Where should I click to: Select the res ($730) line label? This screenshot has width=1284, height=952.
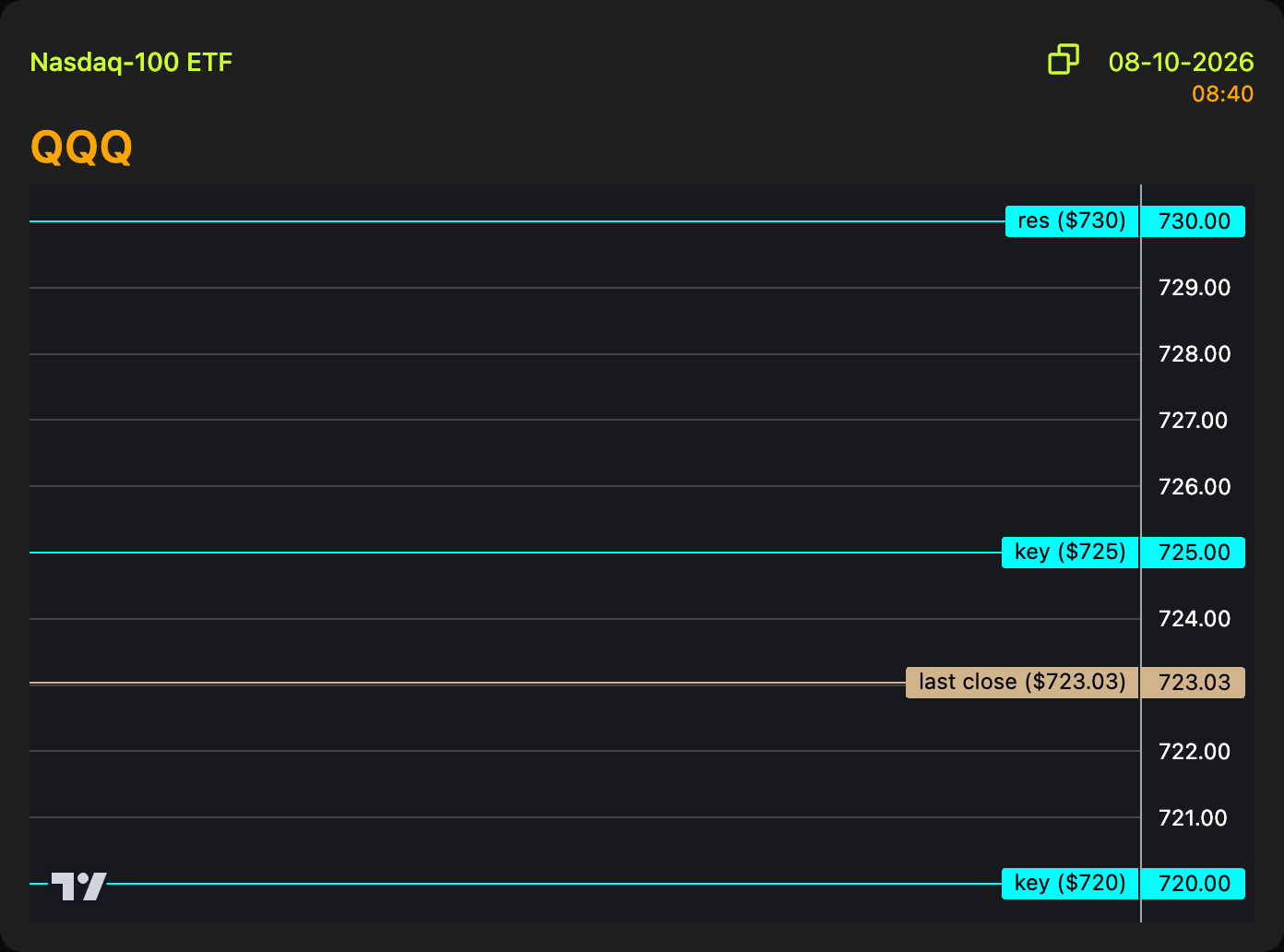[1072, 221]
